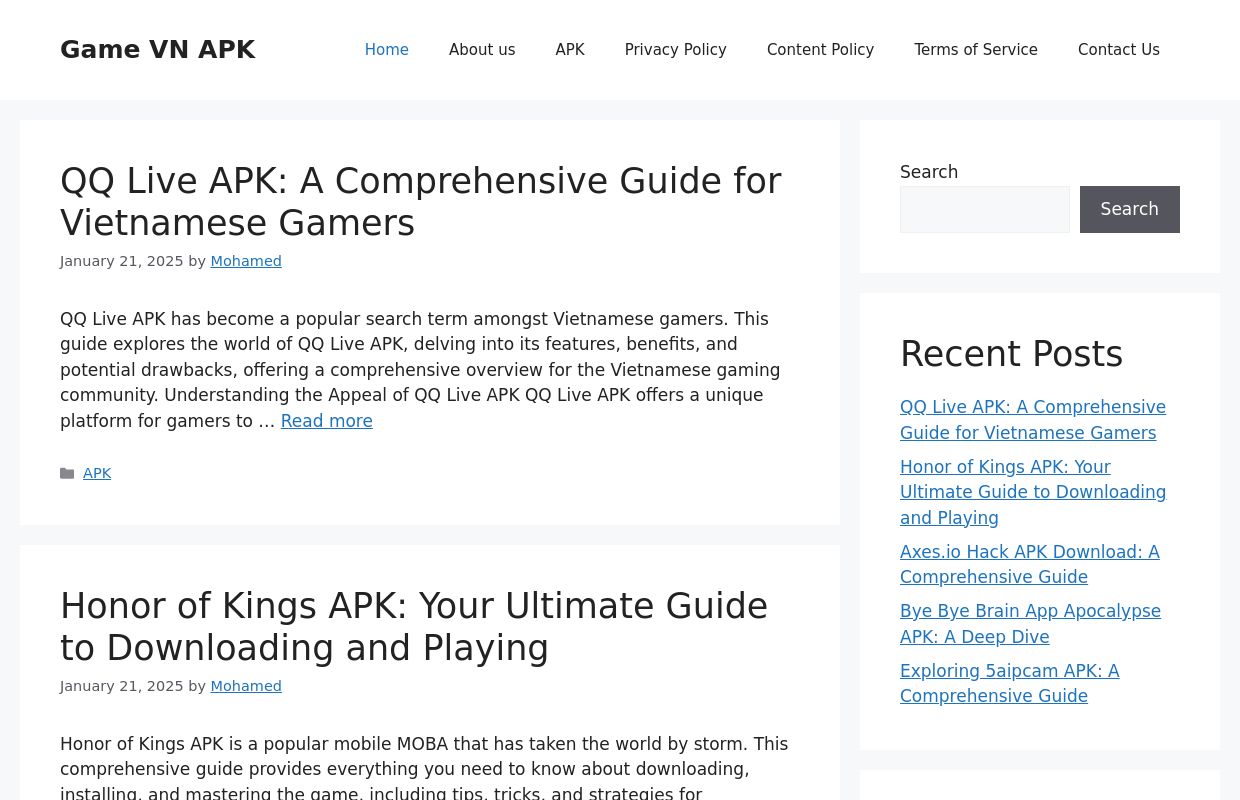Open author Mohamed on Honor of Kings post
This screenshot has height=800, width=1240.
(x=246, y=686)
